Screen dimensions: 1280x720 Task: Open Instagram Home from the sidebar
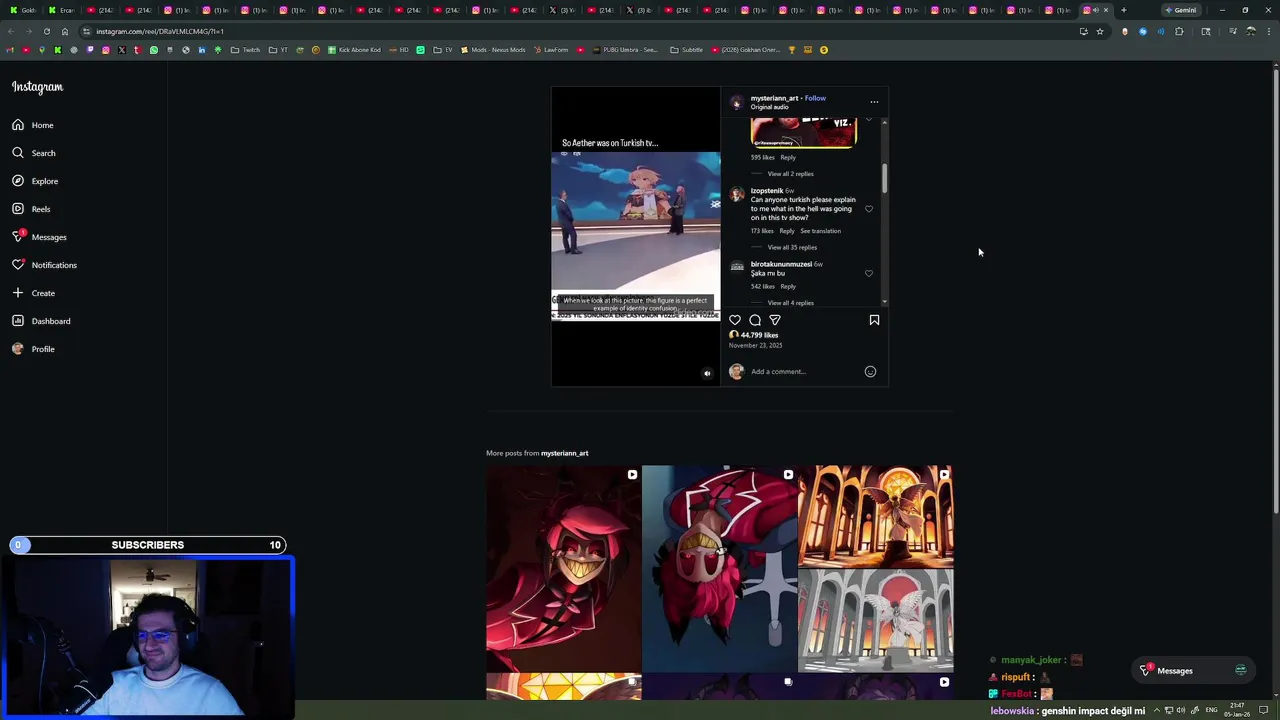33,125
